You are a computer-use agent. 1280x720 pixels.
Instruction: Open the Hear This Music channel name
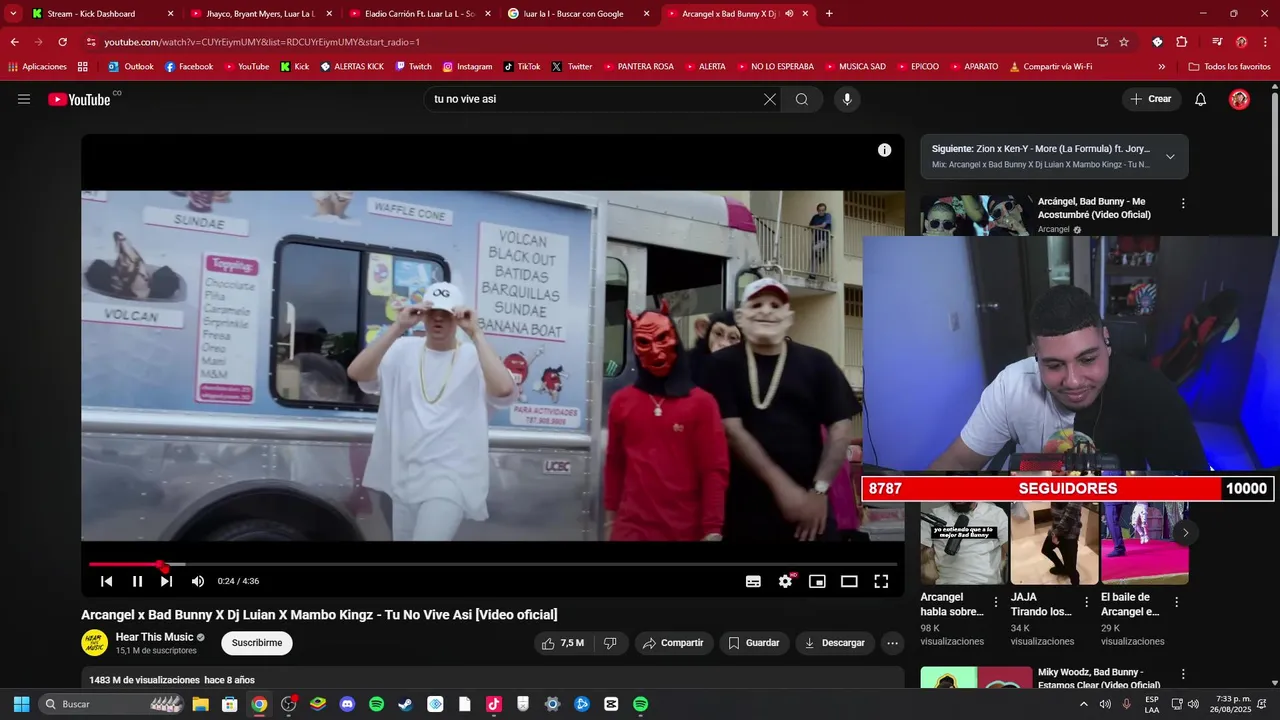pos(154,637)
